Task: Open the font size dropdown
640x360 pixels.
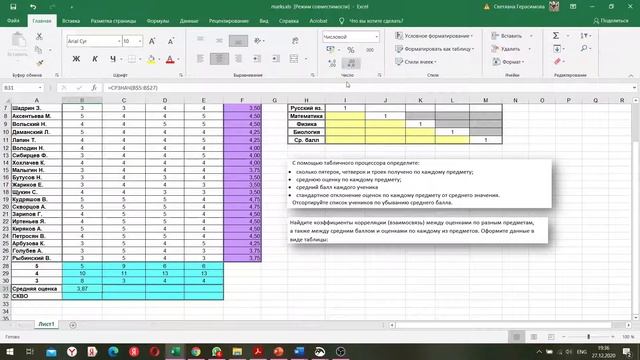Action: pyautogui.click(x=140, y=41)
